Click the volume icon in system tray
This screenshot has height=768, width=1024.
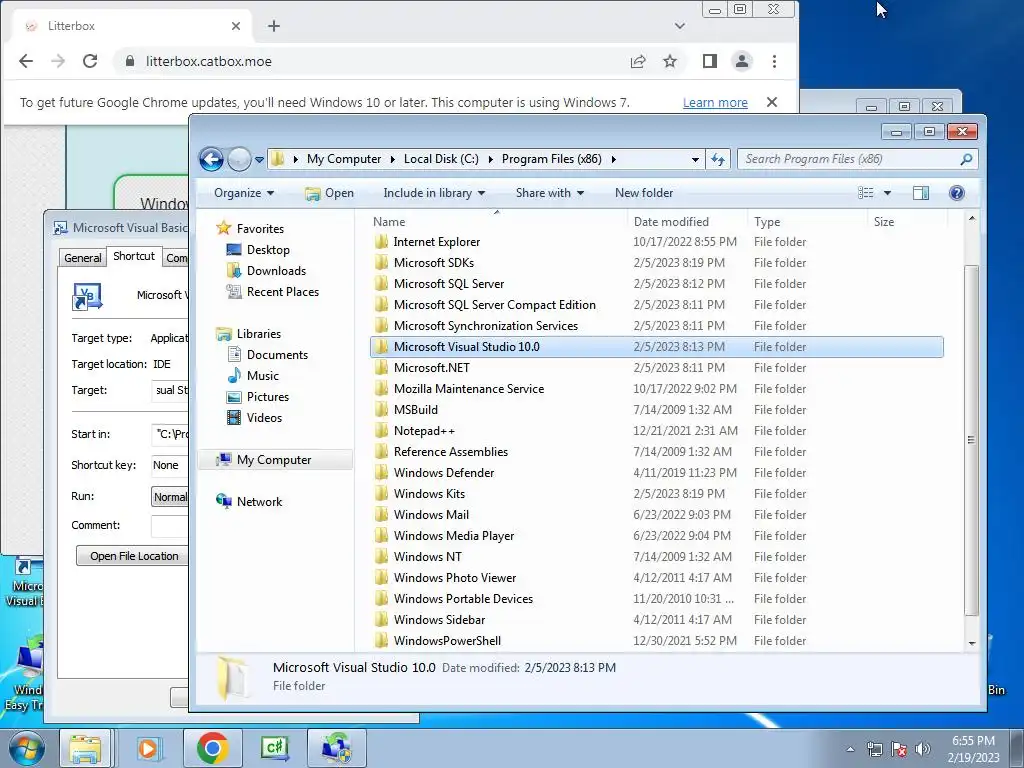[923, 748]
